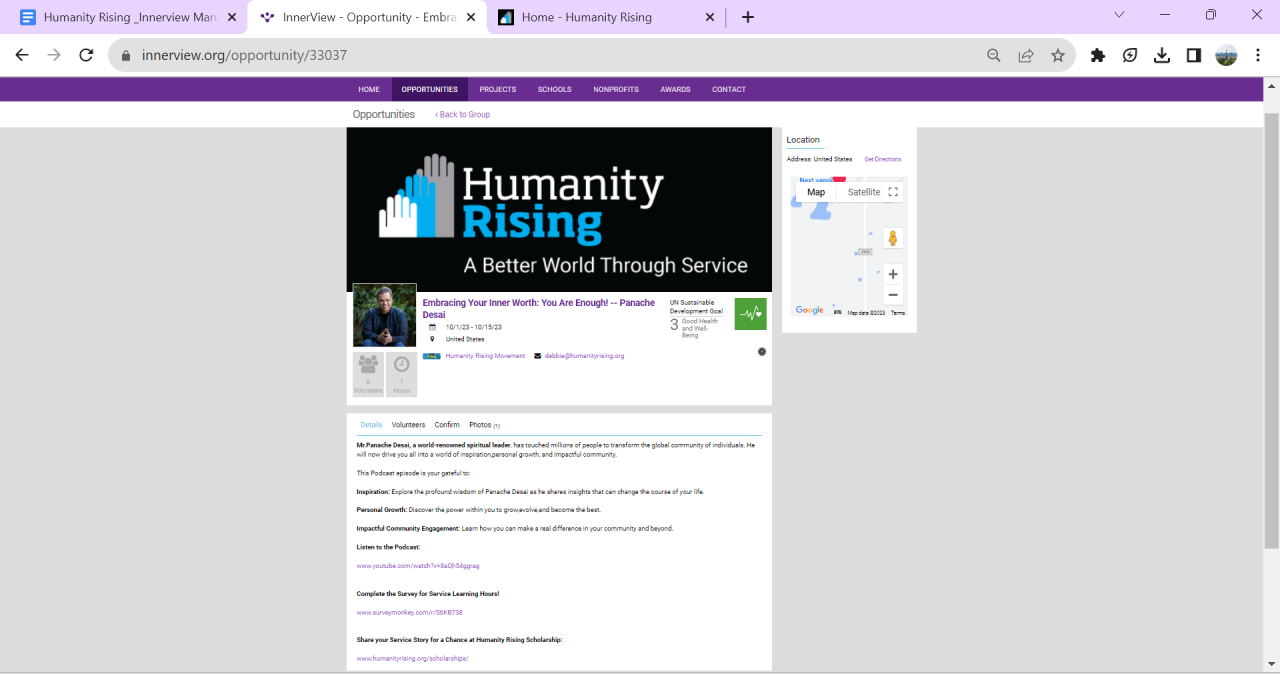This screenshot has width=1280, height=674.
Task: Click the Panache Desai profile photo
Action: (384, 315)
